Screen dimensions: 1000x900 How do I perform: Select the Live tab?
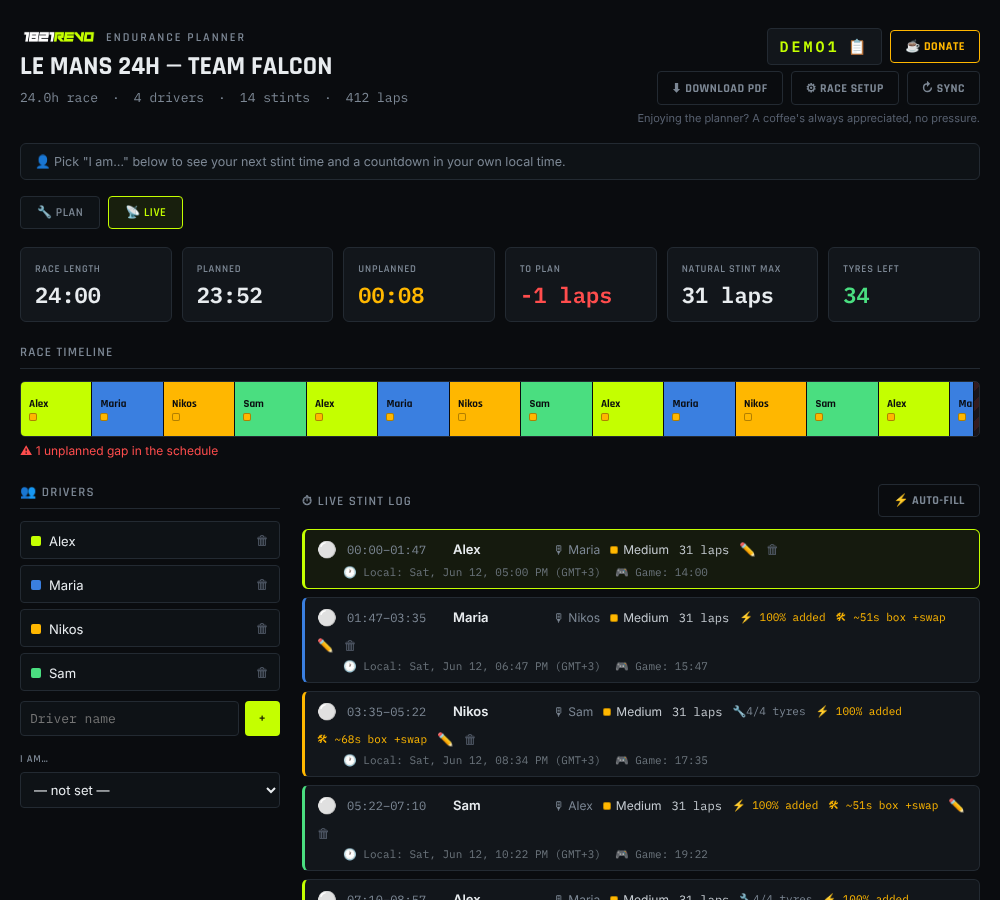pos(145,212)
